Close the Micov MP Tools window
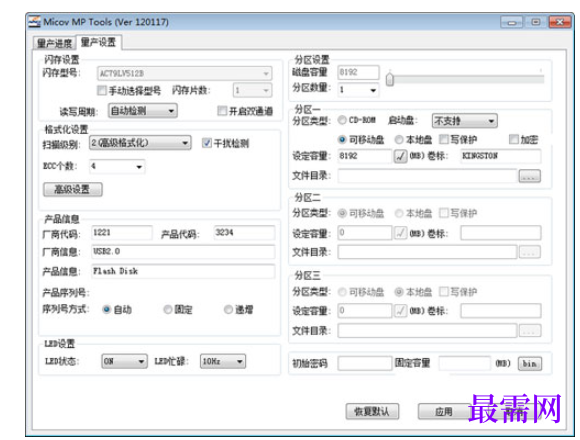Image resolution: width=580 pixels, height=440 pixels. point(560,22)
